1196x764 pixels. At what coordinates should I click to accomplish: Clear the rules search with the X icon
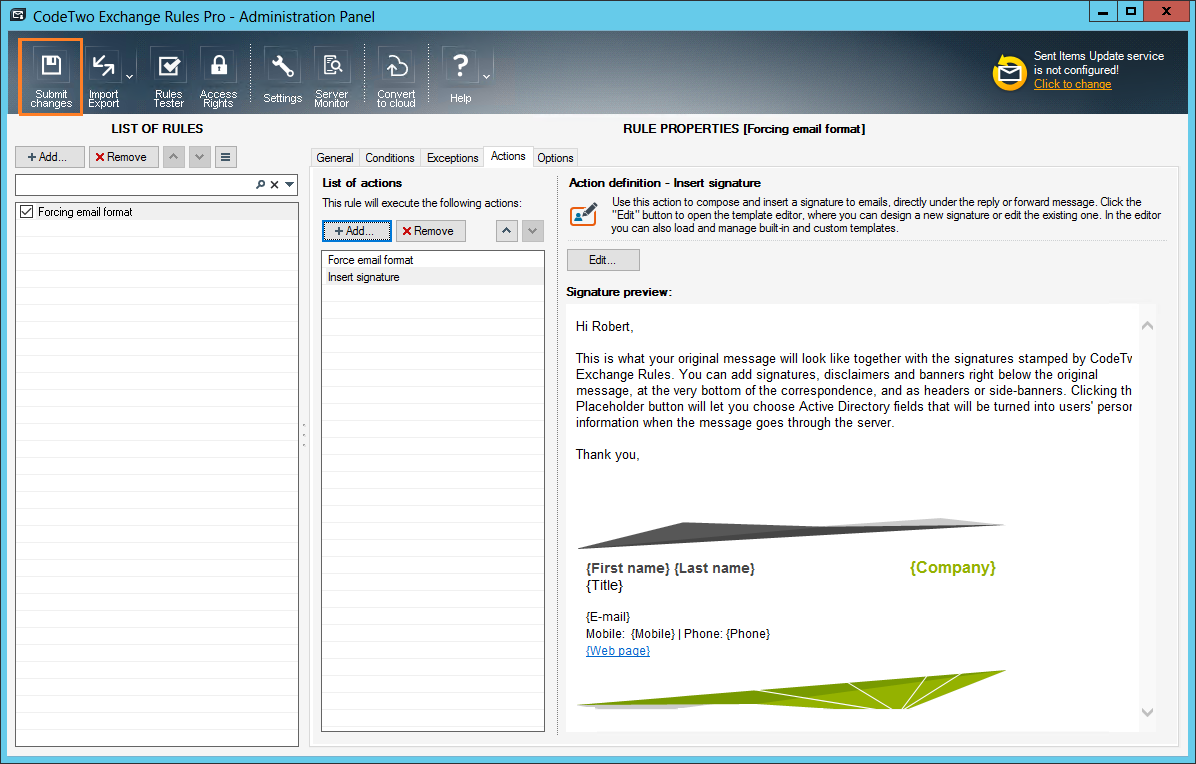[275, 185]
